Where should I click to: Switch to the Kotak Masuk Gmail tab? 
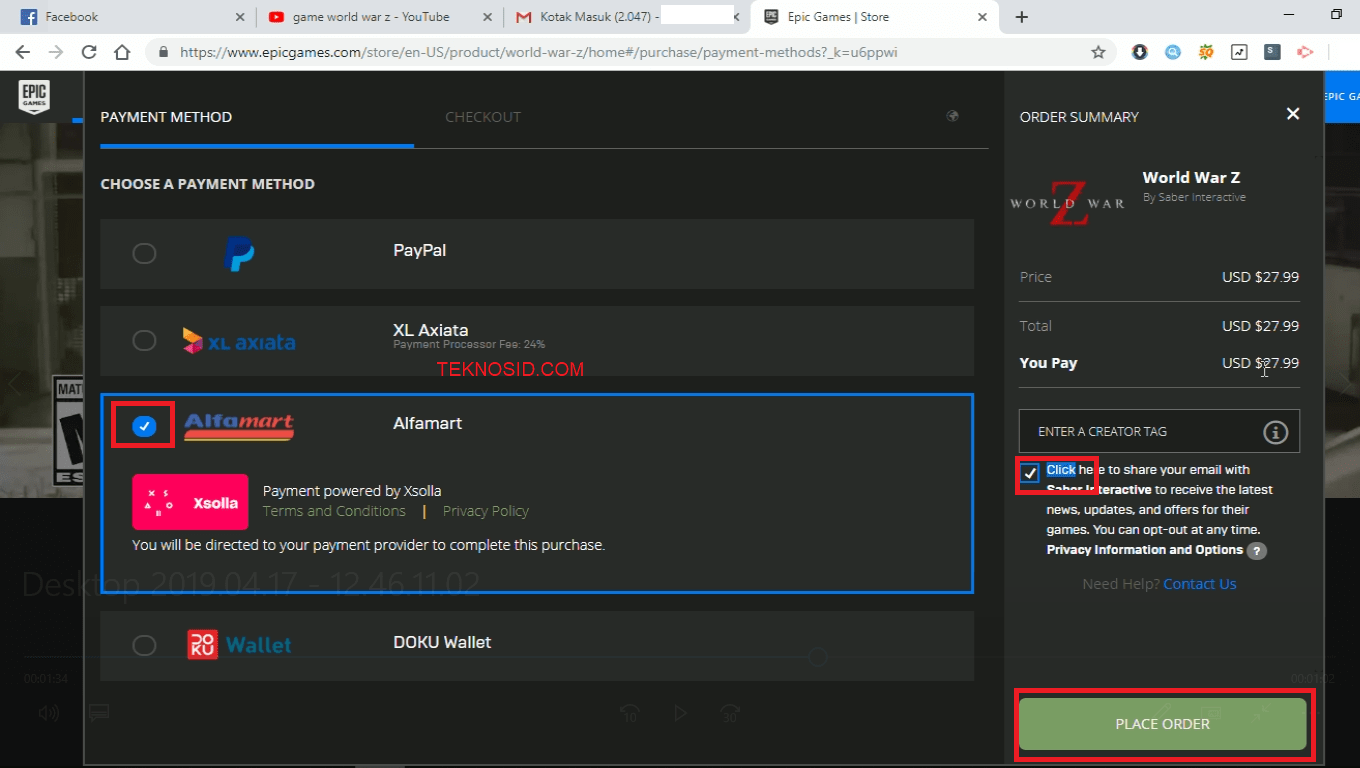[x=625, y=17]
